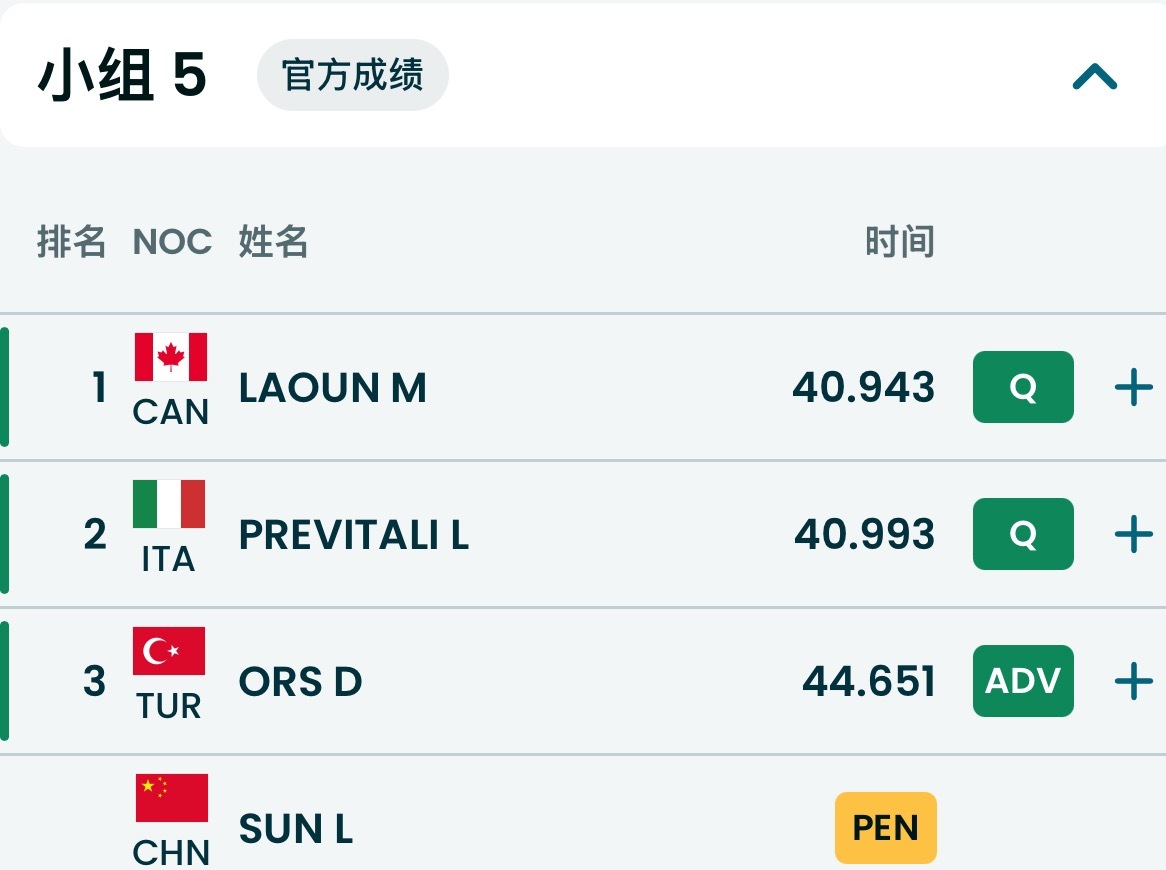Expand PREVITALI L row using plus sign

[1133, 534]
